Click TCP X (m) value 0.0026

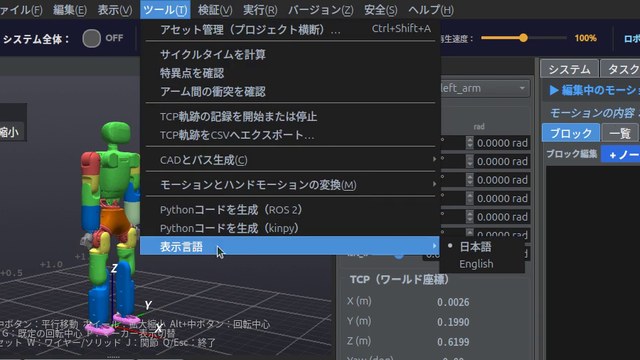click(x=453, y=302)
